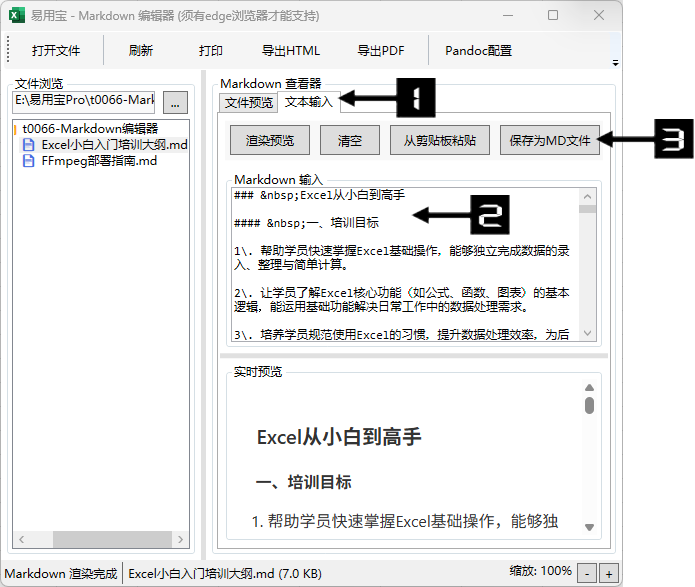Click '缩放: 100%' status label
The height and width of the screenshot is (587, 695).
[540, 571]
